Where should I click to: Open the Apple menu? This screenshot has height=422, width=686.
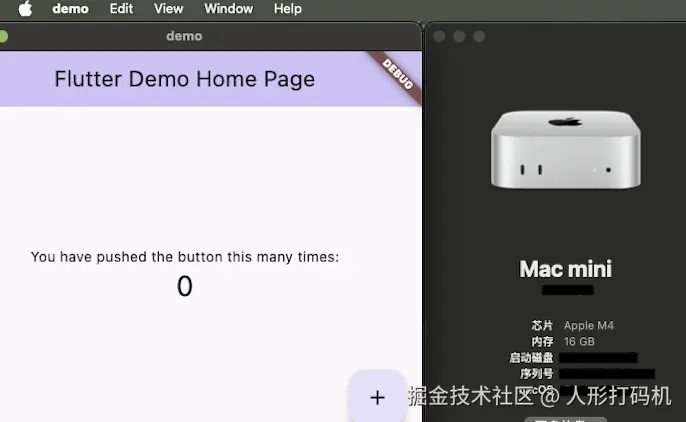25,9
